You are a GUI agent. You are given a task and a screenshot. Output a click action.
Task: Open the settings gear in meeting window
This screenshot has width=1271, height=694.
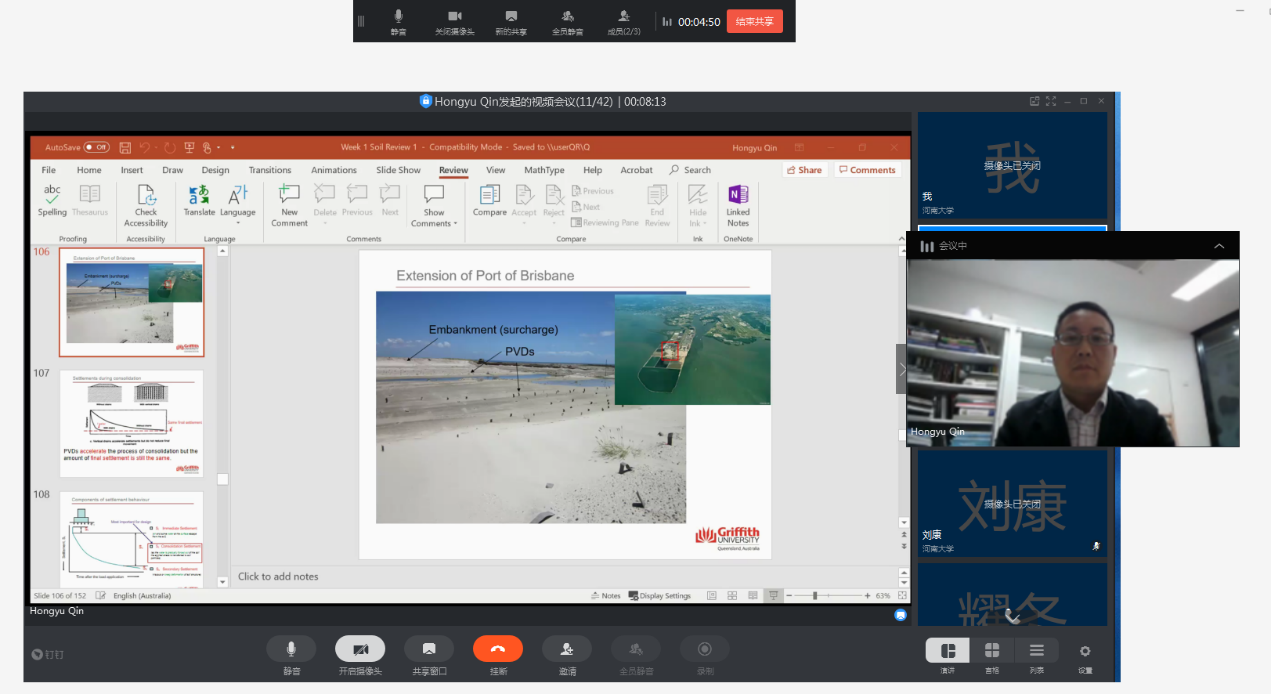(1085, 651)
